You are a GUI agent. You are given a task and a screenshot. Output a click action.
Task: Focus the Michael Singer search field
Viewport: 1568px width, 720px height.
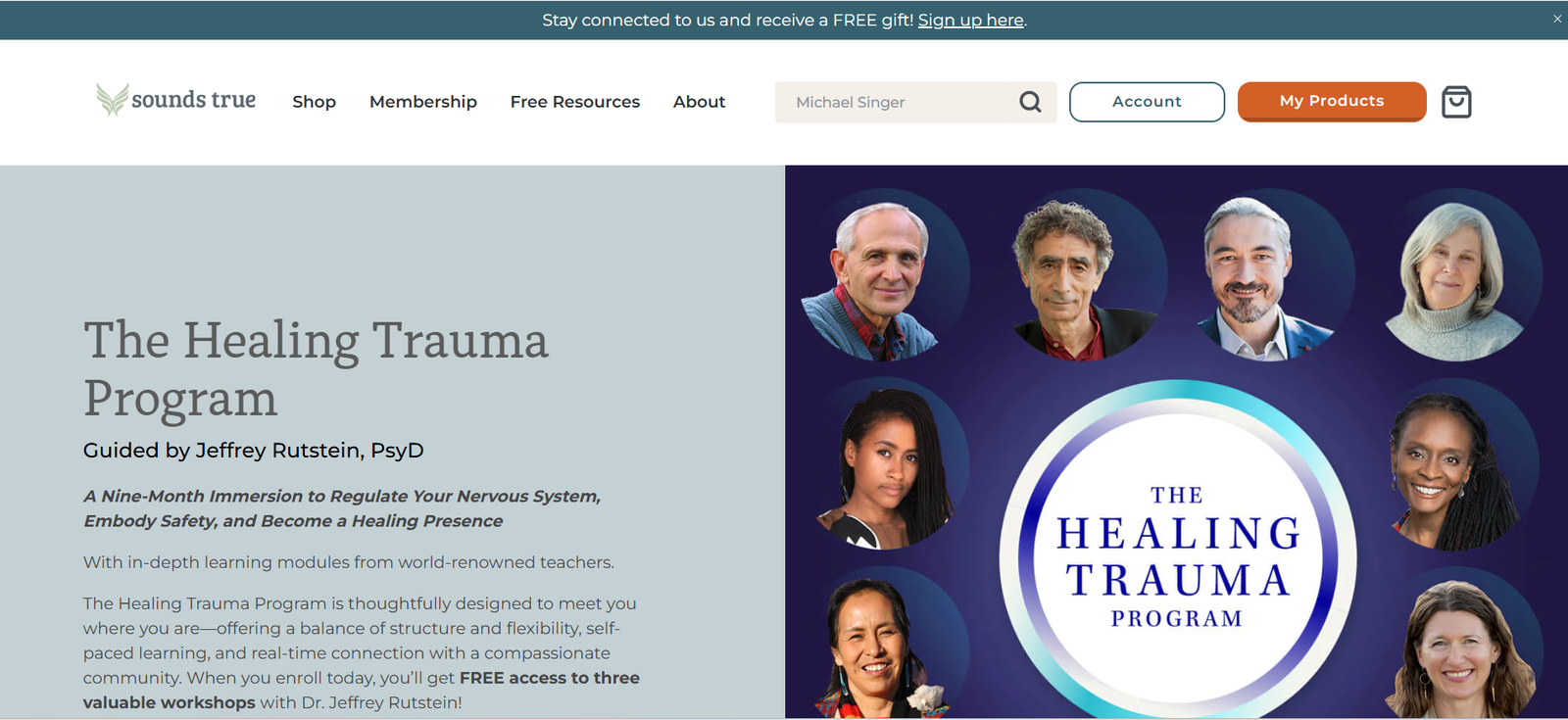coord(897,102)
